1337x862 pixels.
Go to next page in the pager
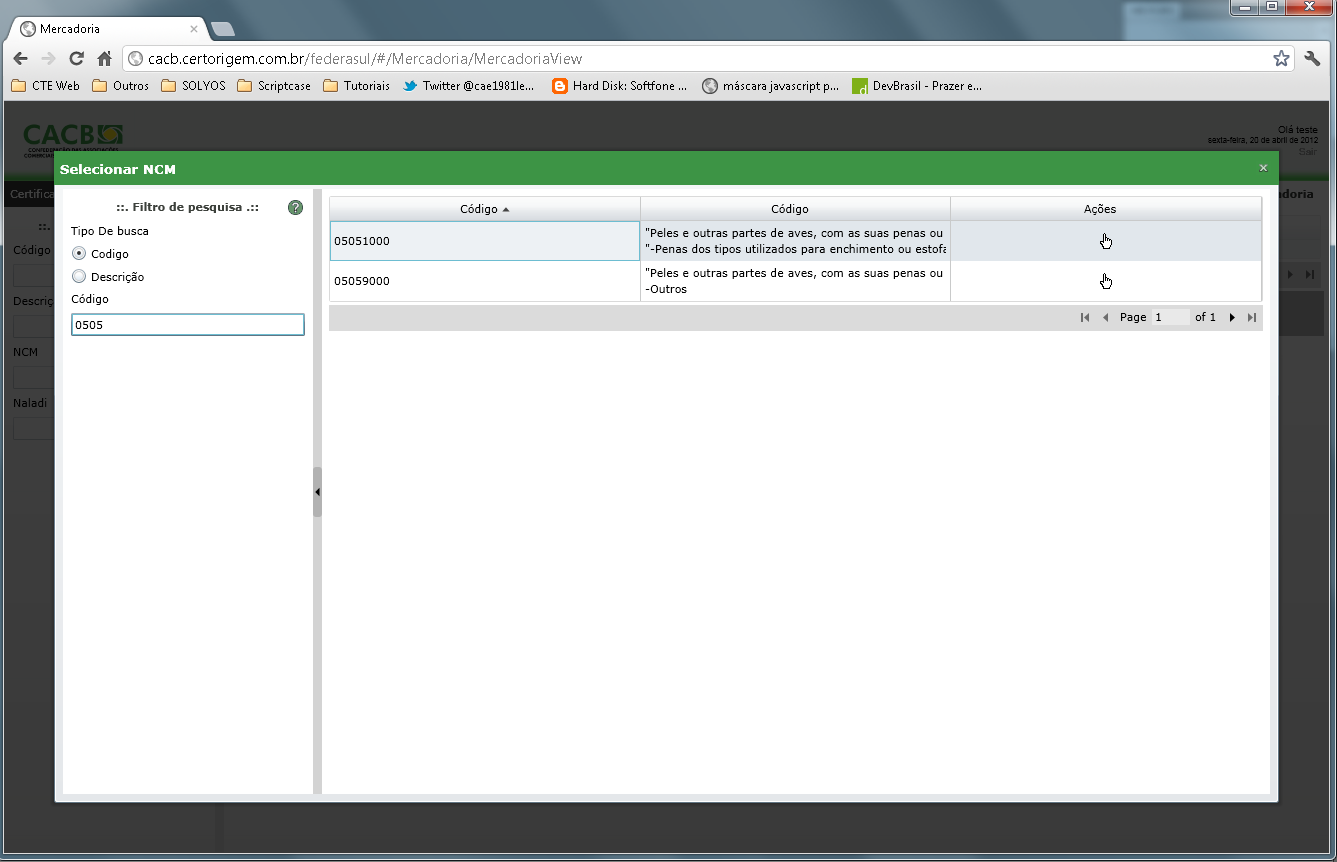(1232, 317)
